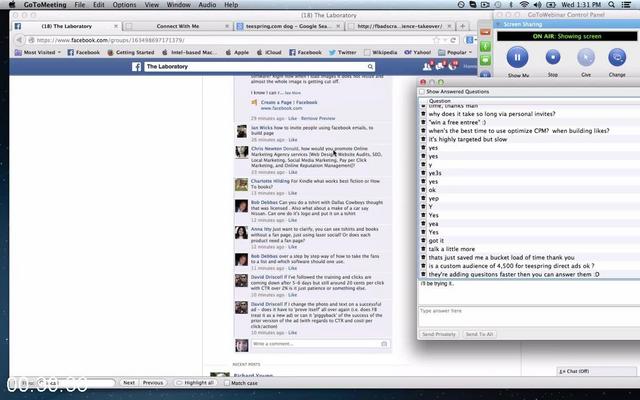Switch to teespring.com dog Google Search tab
The width and height of the screenshot is (640, 400).
[x=289, y=26]
